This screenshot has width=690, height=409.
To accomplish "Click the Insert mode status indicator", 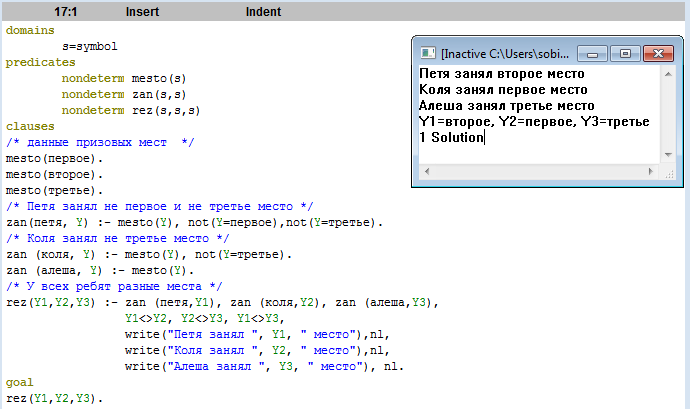I will (142, 12).
